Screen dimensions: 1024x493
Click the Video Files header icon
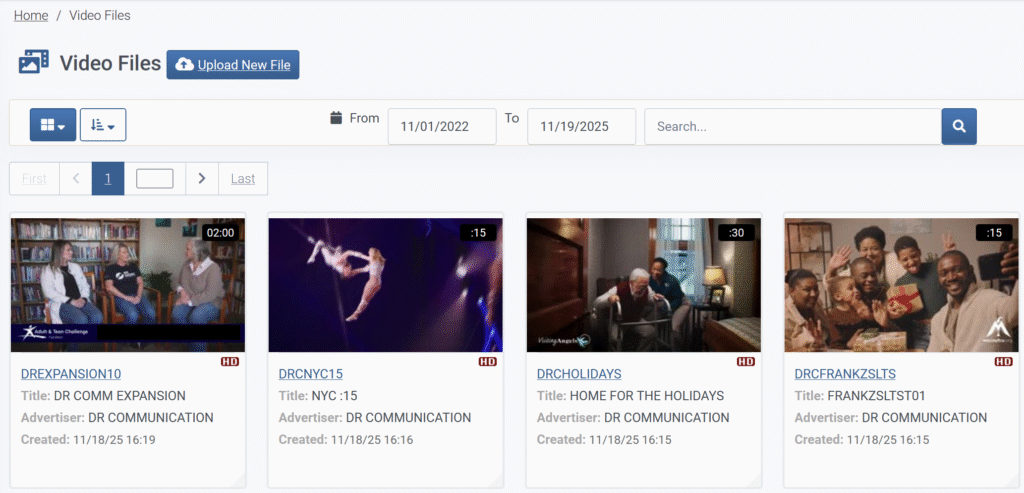pyautogui.click(x=34, y=62)
